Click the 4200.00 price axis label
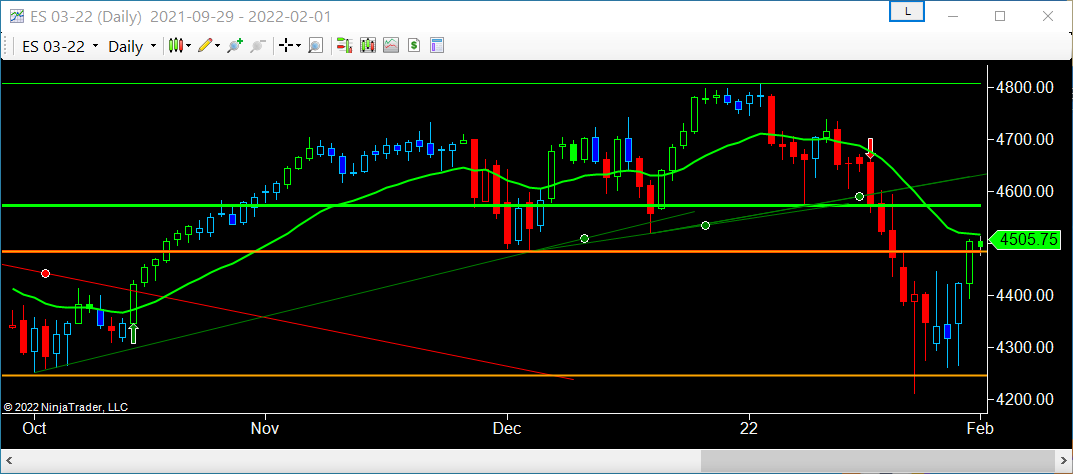1073x474 pixels. [x=1023, y=399]
